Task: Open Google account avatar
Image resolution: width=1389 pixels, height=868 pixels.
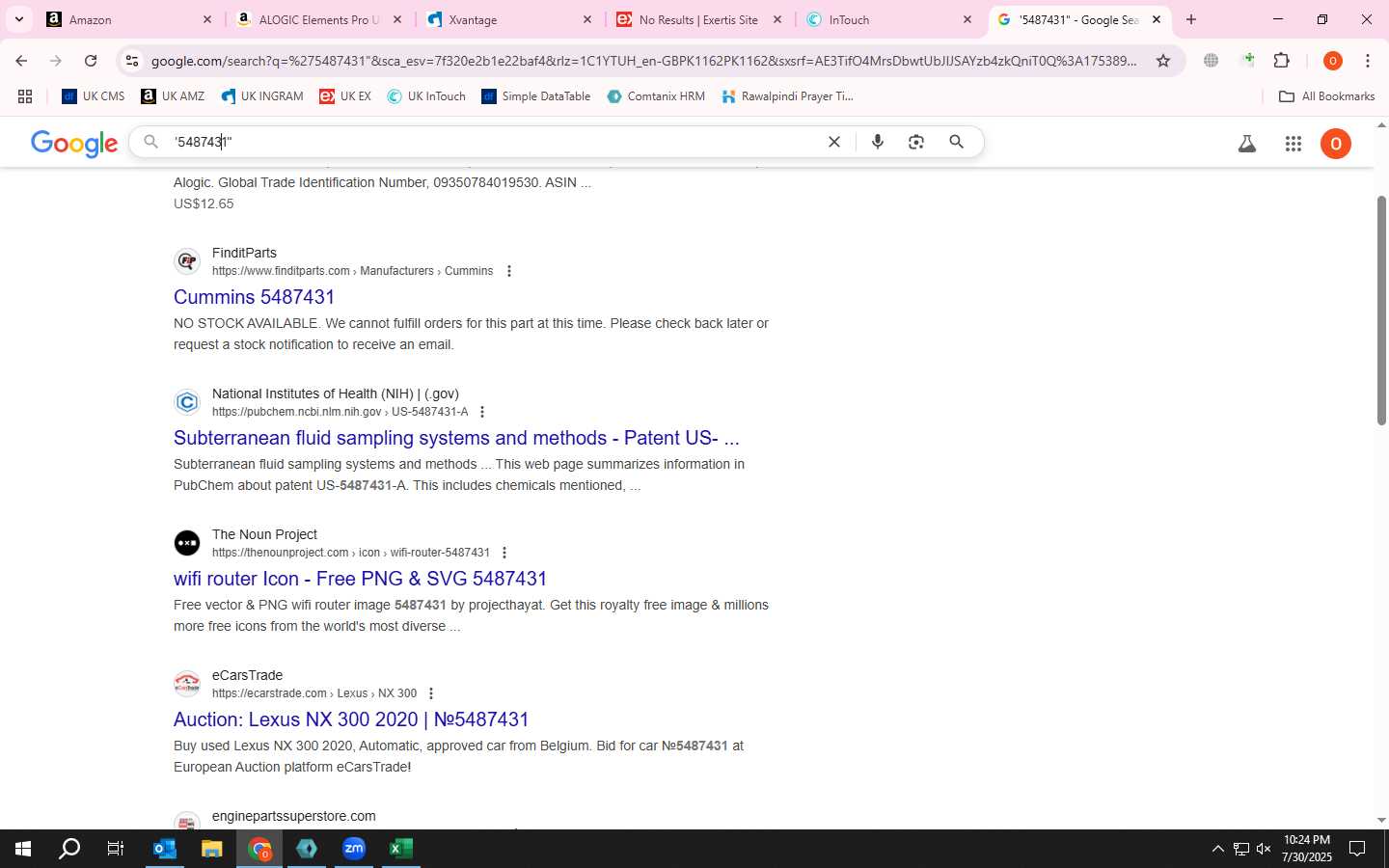Action: pos(1336,144)
